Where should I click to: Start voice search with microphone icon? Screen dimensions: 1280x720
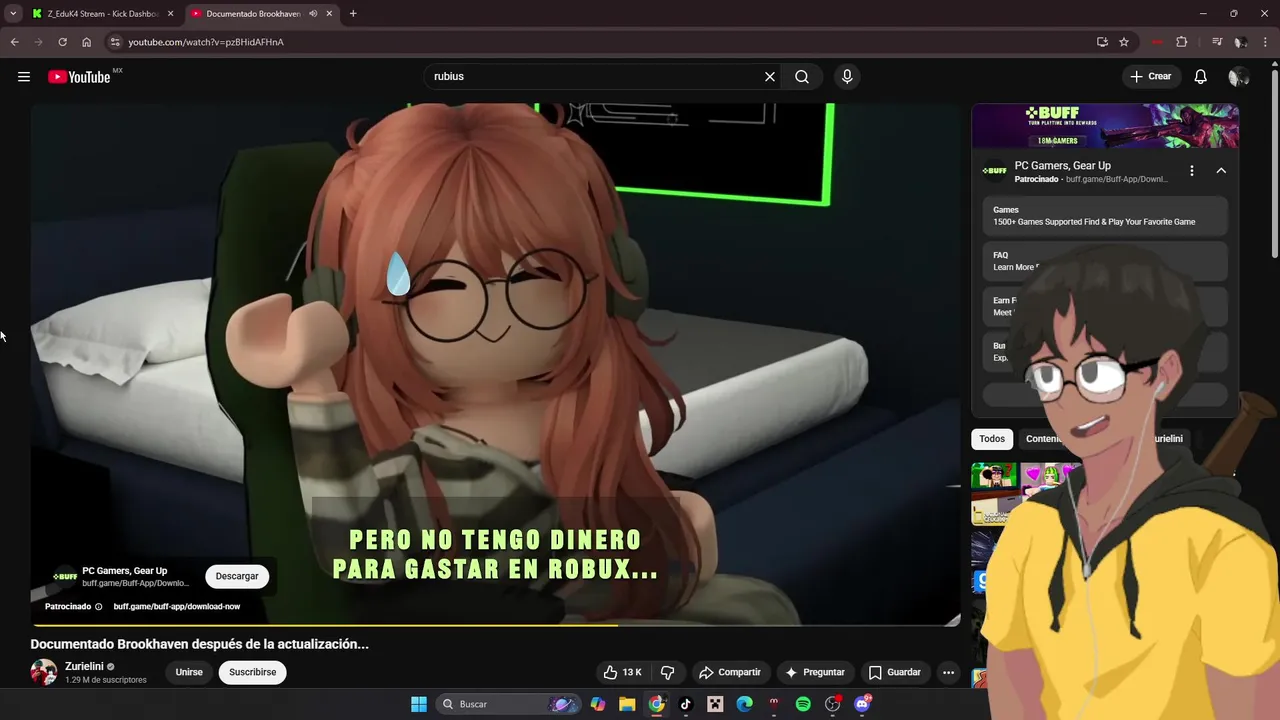(x=847, y=77)
